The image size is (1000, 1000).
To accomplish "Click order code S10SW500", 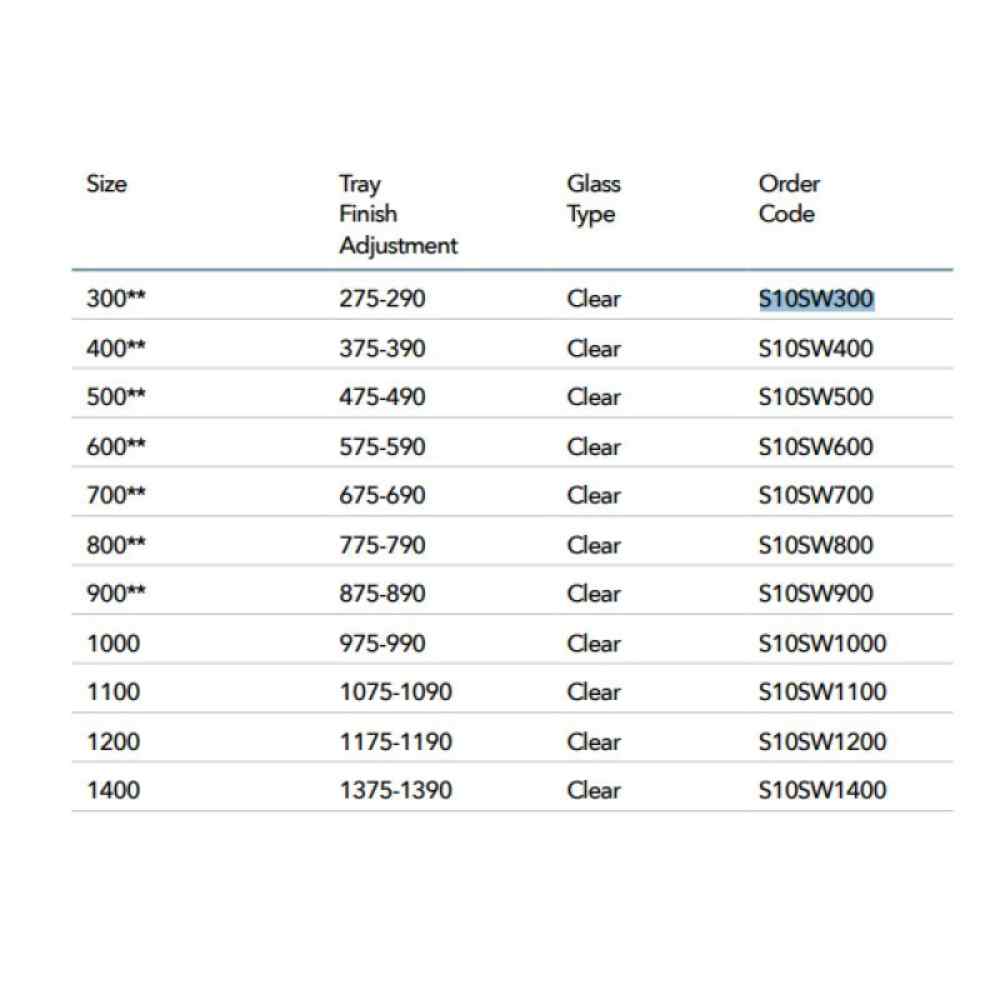I will 816,397.
